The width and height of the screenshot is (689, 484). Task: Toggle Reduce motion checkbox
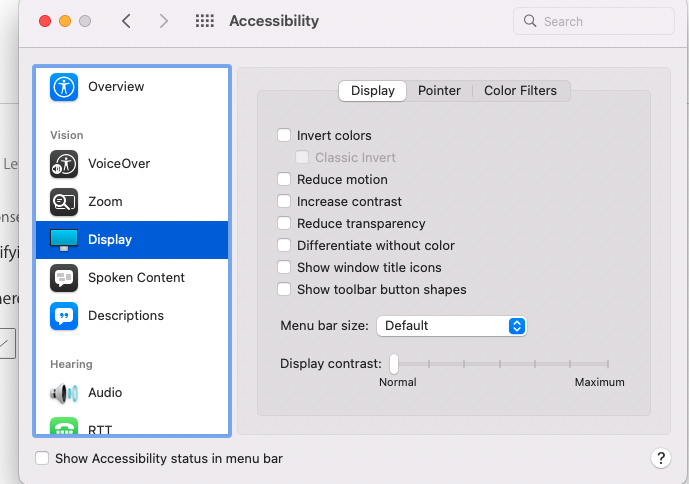(x=285, y=180)
